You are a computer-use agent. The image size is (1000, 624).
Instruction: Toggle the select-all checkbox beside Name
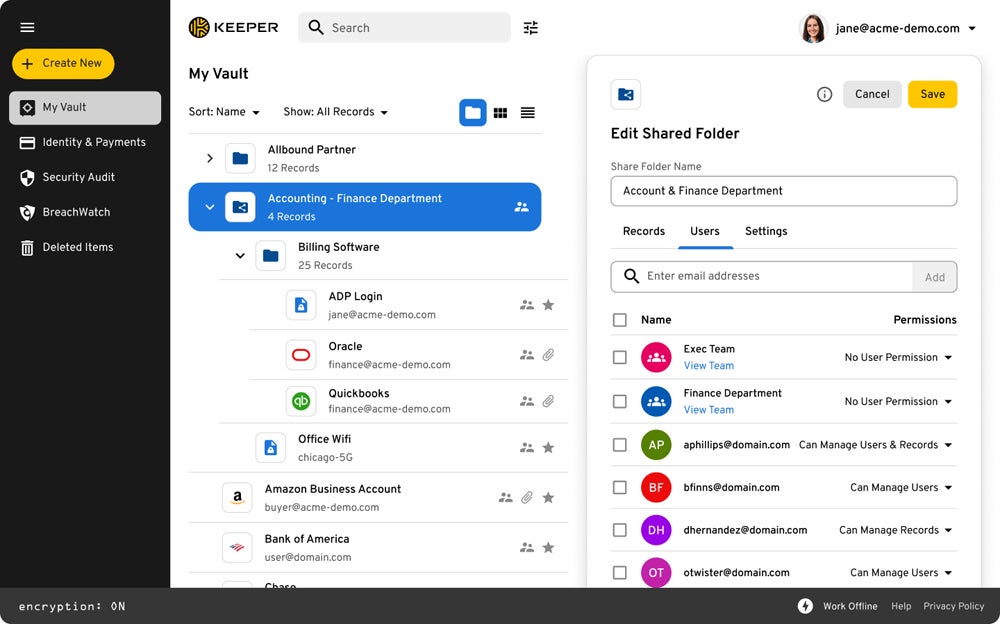(620, 320)
